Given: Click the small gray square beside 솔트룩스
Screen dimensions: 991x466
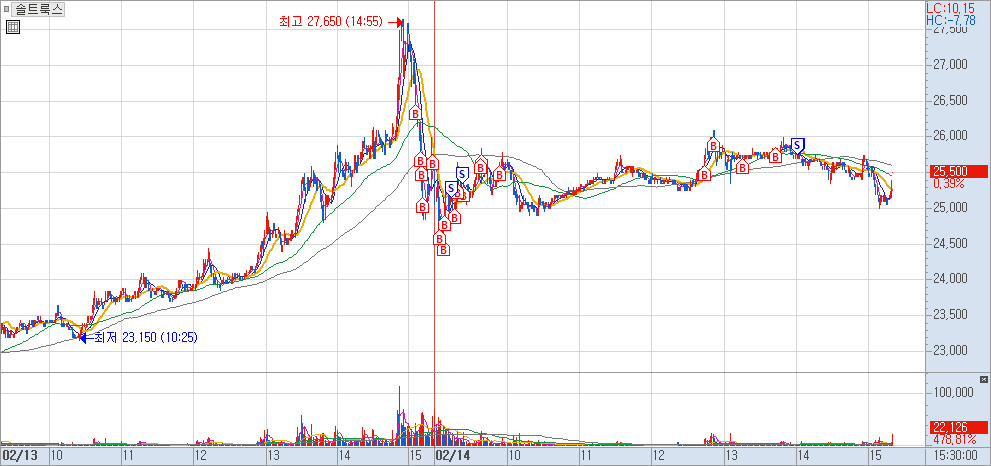Looking at the screenshot, I should tap(6, 9).
